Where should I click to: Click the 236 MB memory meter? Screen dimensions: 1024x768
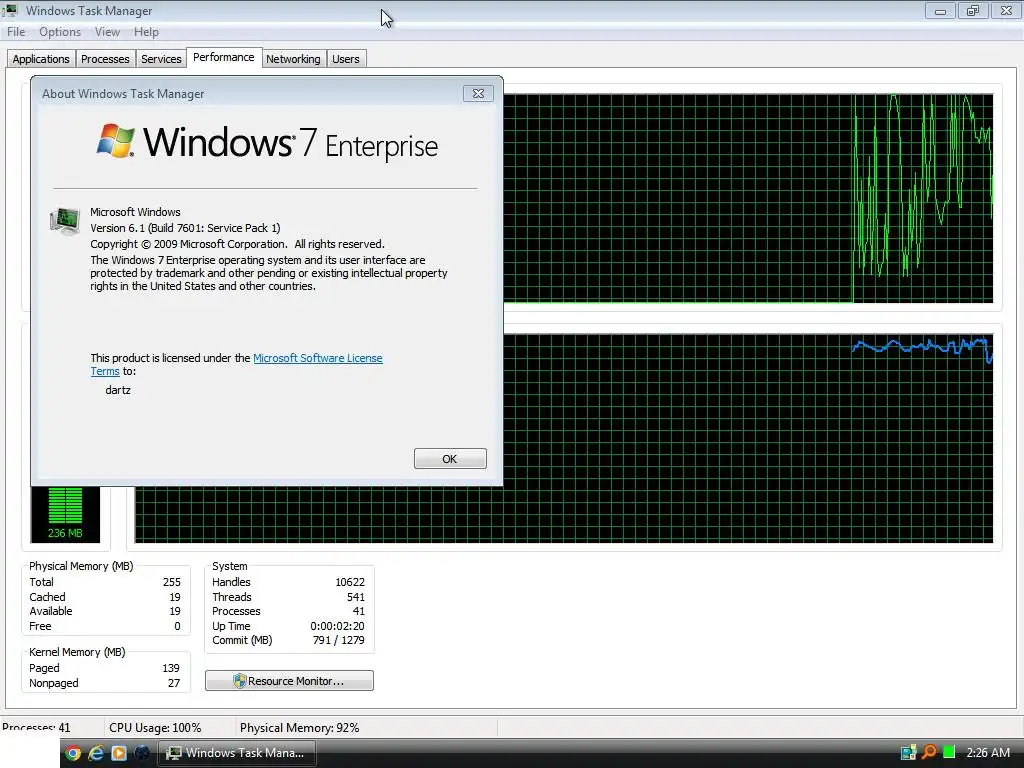click(65, 515)
